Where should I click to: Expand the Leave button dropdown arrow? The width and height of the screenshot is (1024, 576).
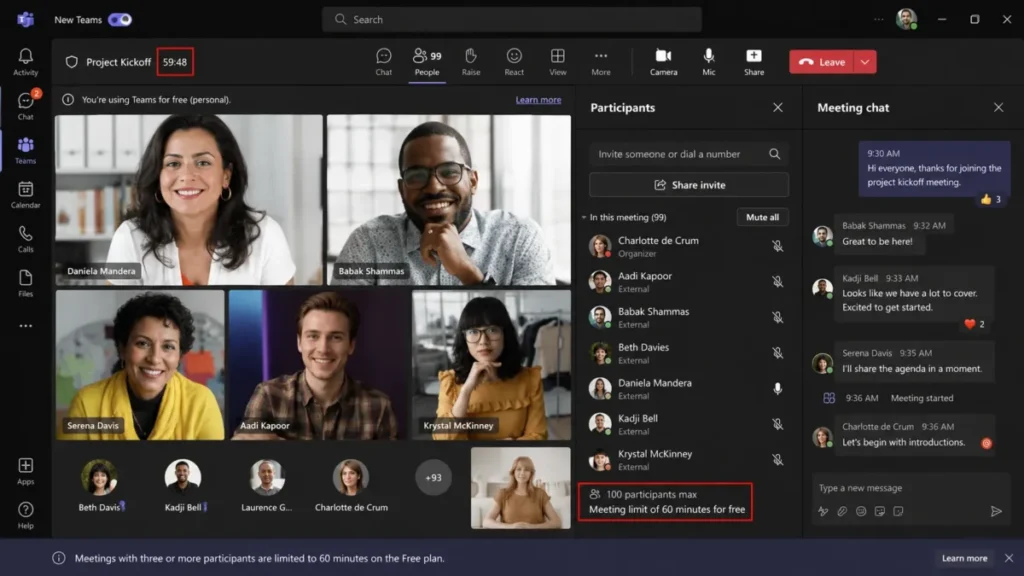click(865, 62)
